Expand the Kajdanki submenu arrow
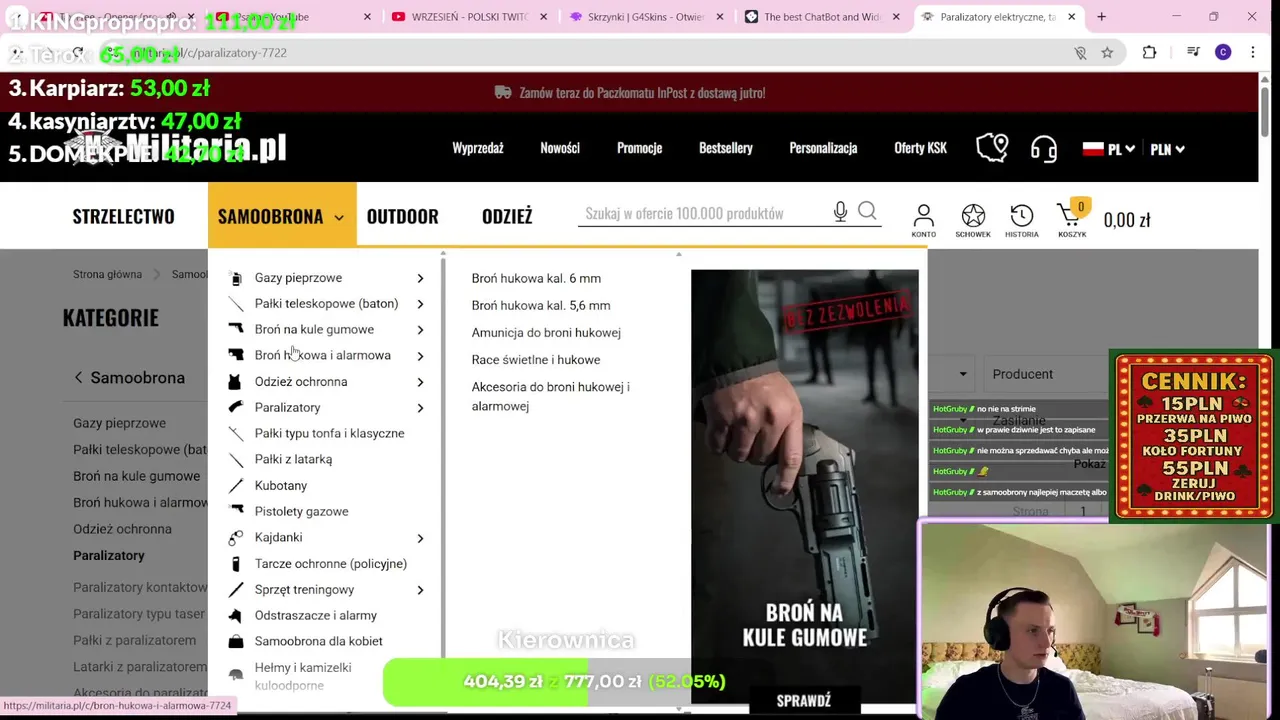 click(x=420, y=538)
